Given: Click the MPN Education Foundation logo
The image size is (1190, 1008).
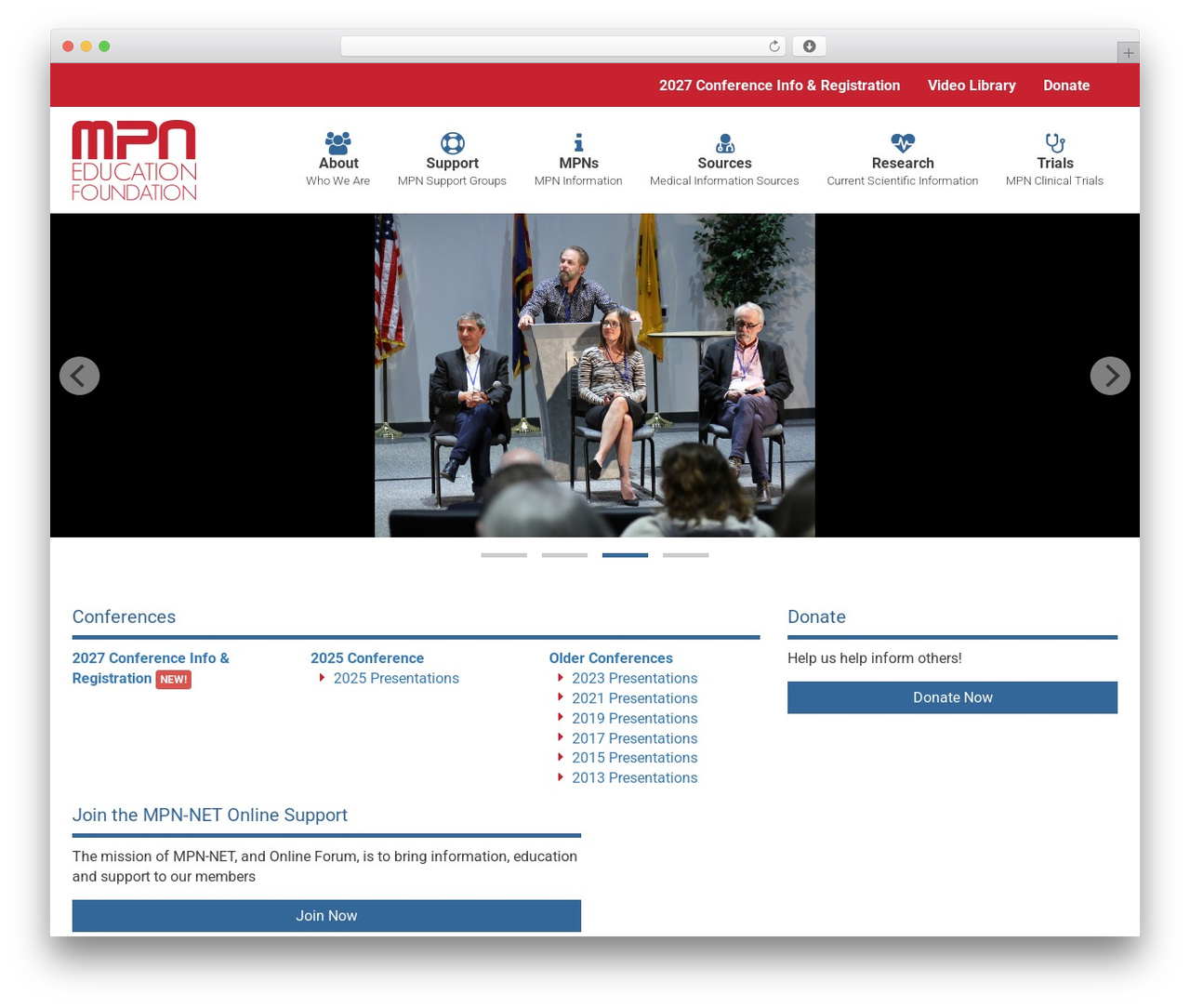Looking at the screenshot, I should 134,160.
